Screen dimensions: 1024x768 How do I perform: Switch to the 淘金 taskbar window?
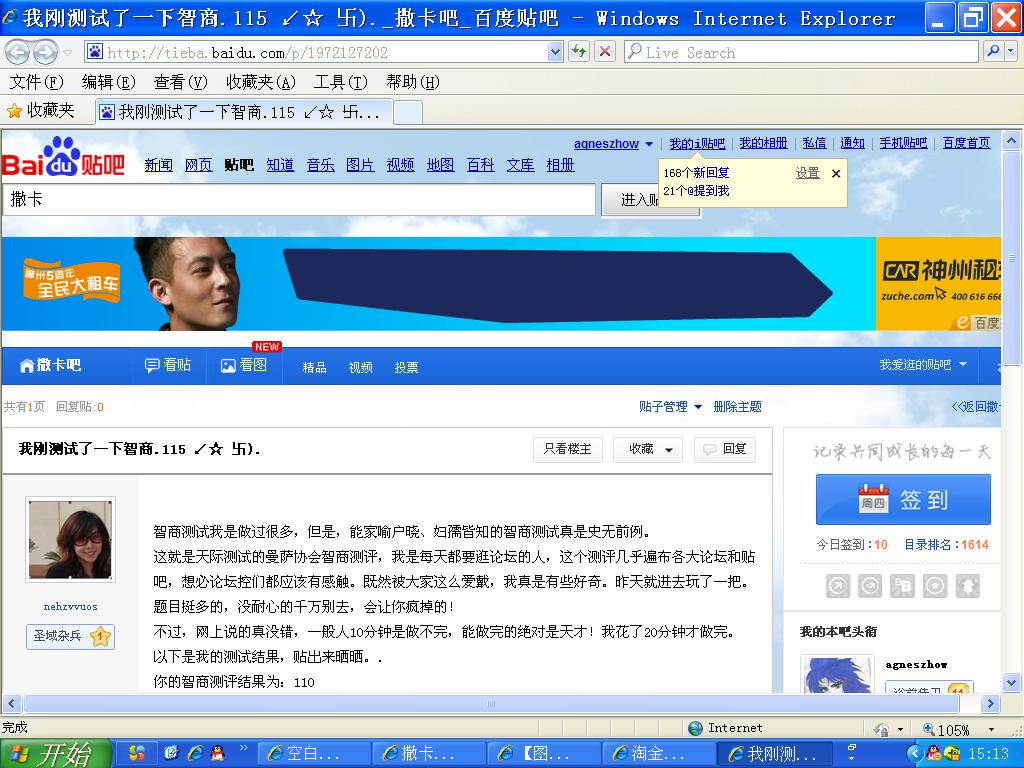tap(659, 754)
